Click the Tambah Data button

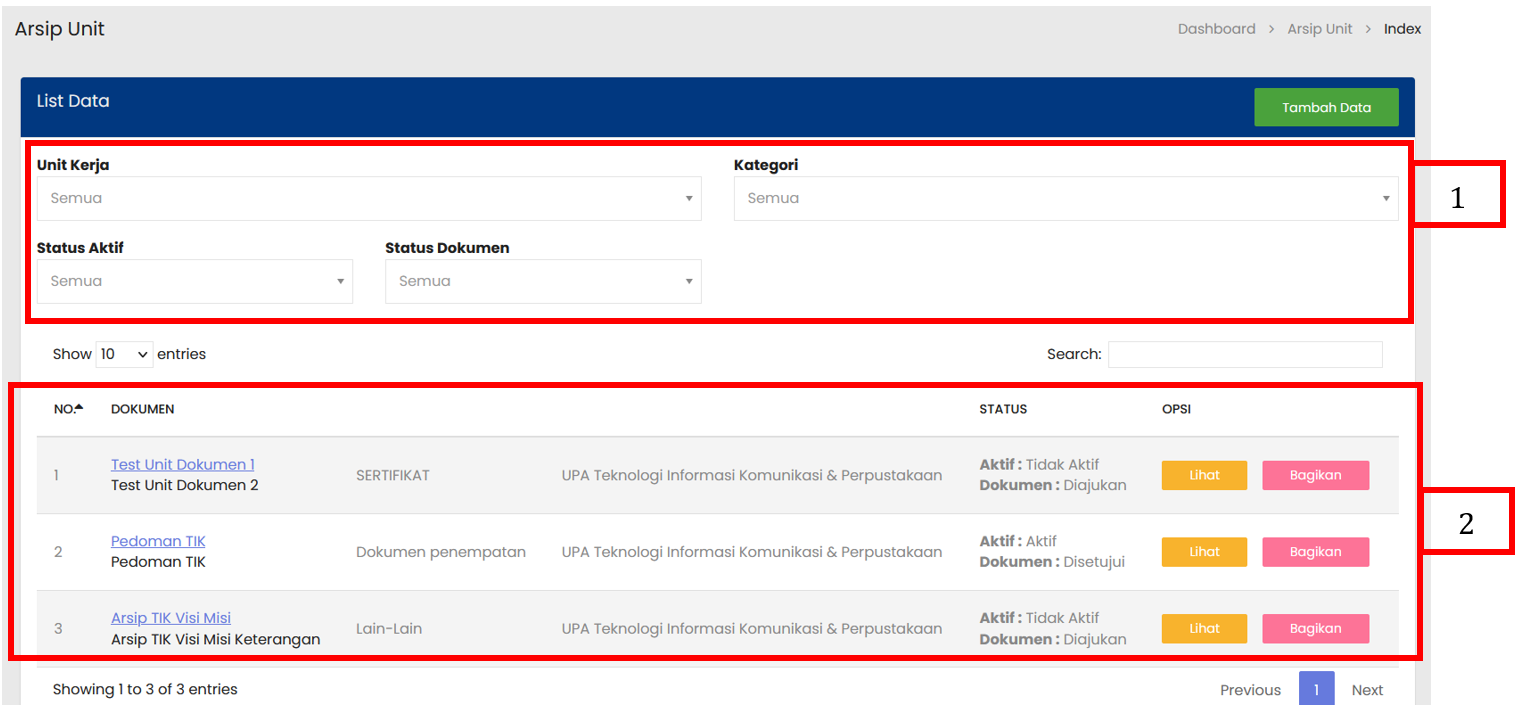1326,107
